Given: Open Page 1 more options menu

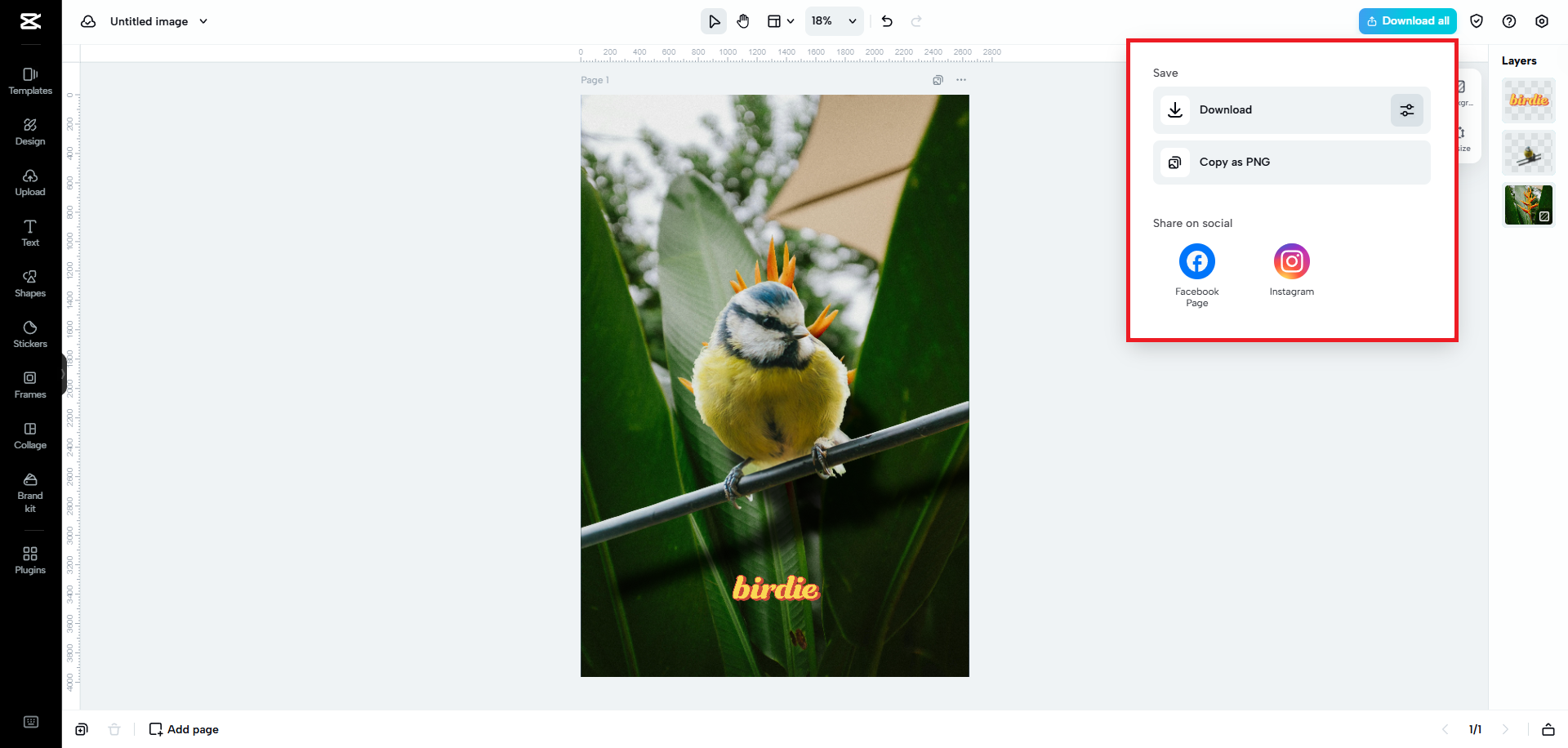Looking at the screenshot, I should coord(961,80).
